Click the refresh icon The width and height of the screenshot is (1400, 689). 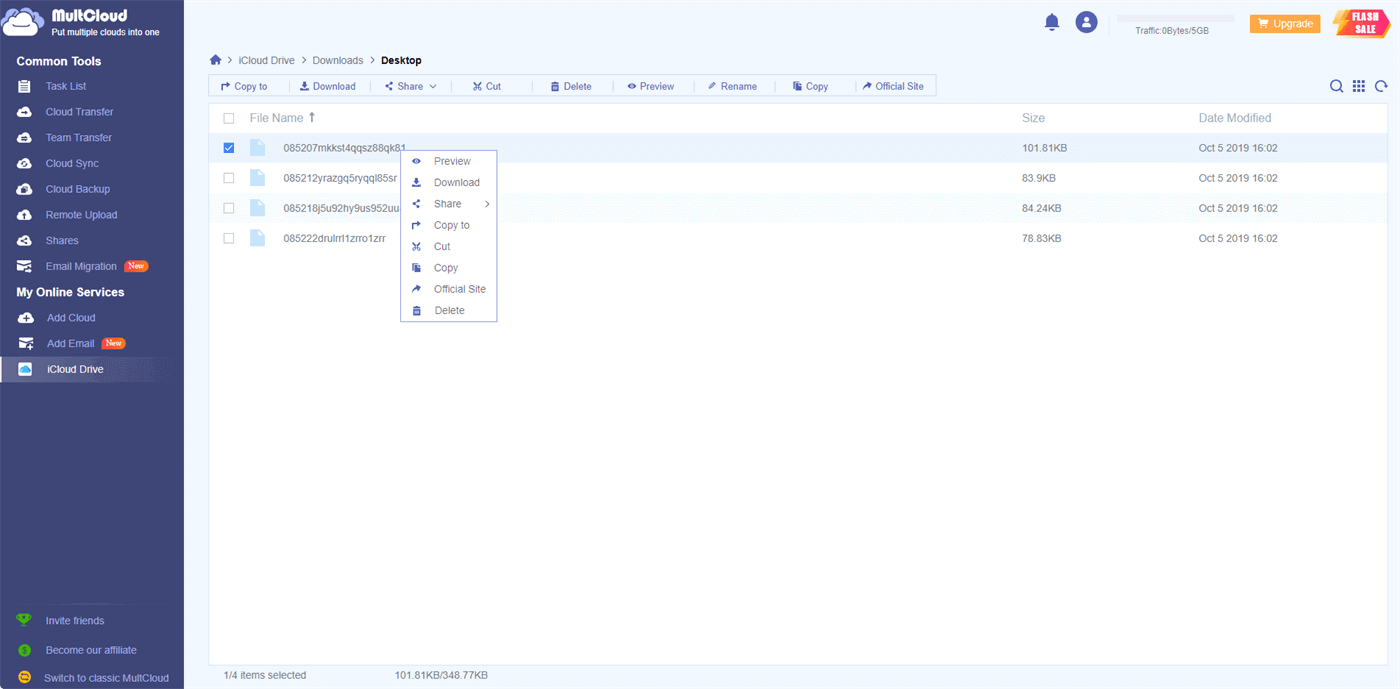point(1381,87)
